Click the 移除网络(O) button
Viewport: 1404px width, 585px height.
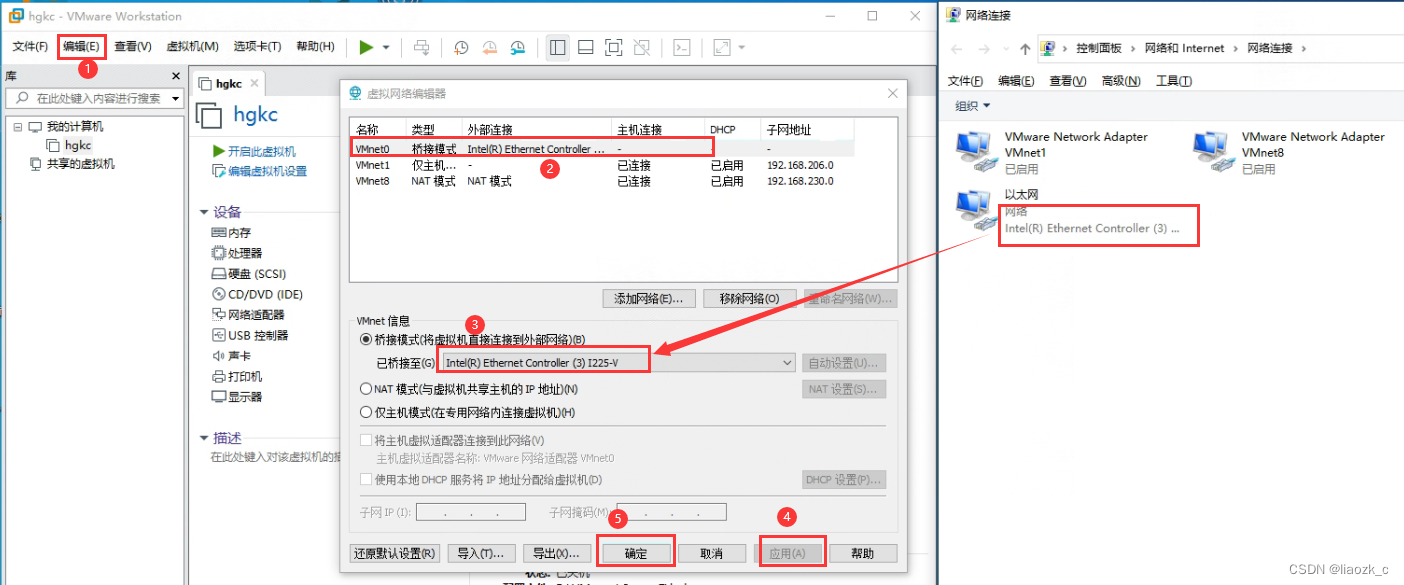[750, 298]
